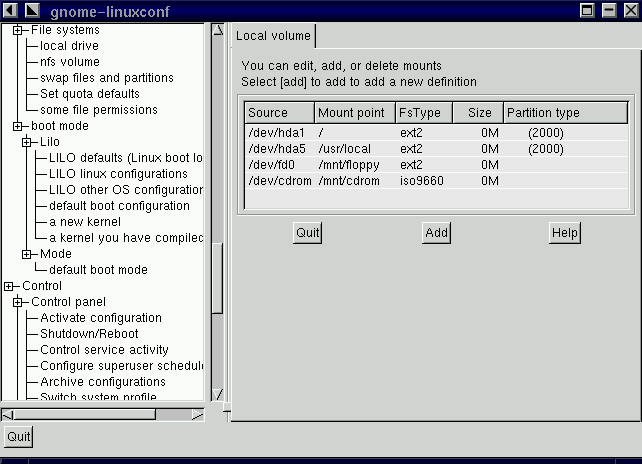Select LILO linux configurations entry
The width and height of the screenshot is (642, 464).
click(x=118, y=174)
